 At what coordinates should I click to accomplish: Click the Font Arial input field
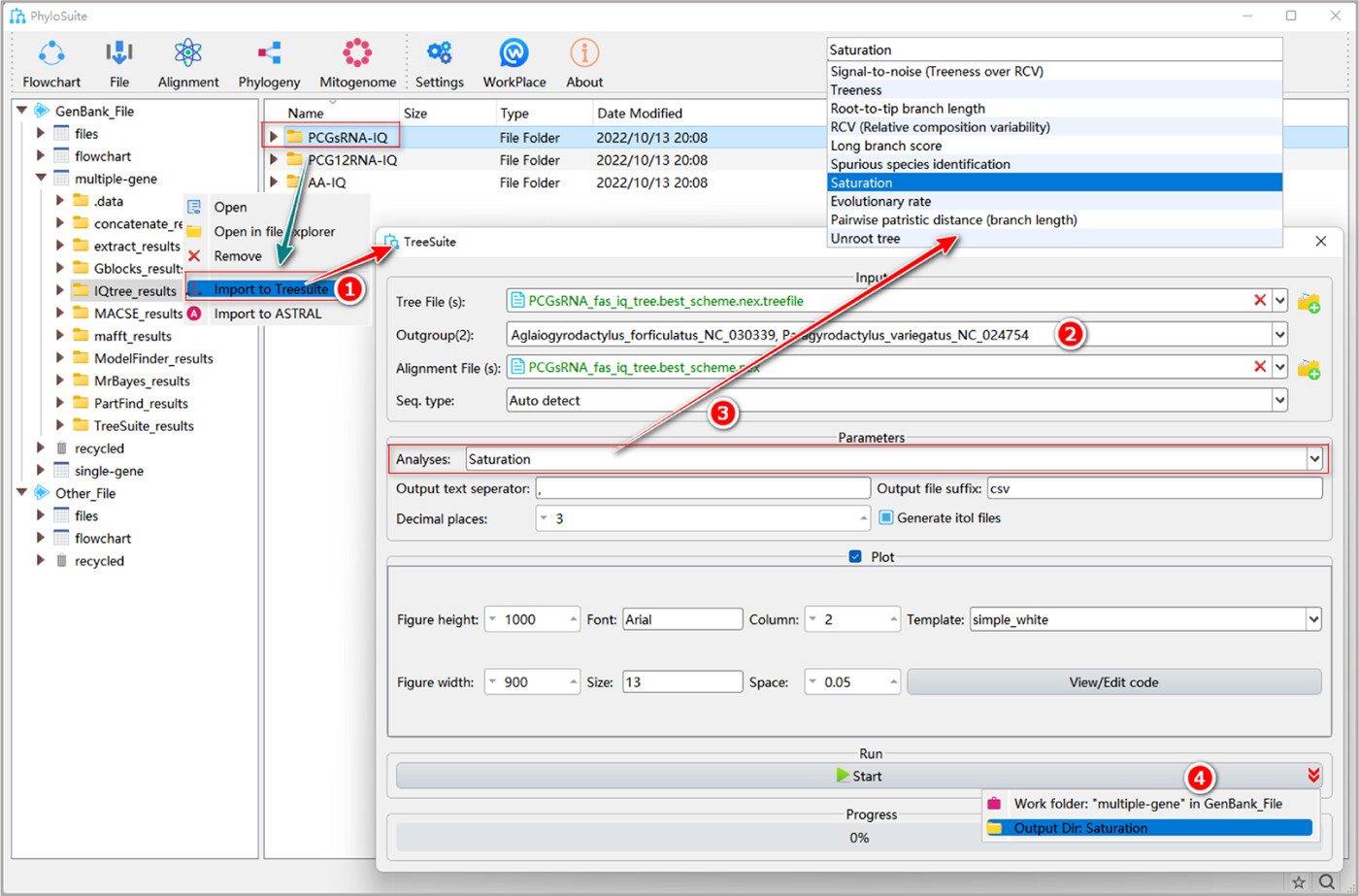(682, 619)
